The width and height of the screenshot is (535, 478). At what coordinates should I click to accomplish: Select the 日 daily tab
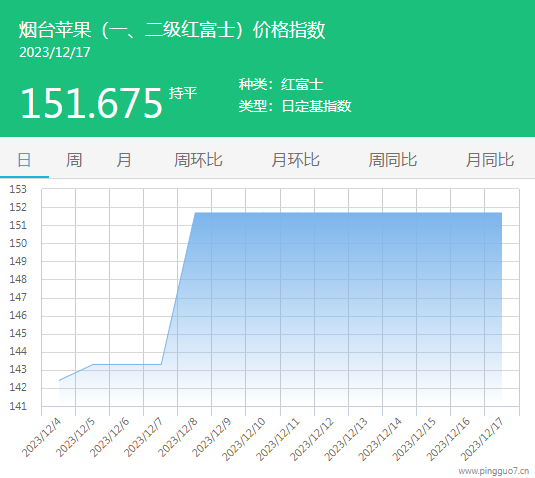click(24, 160)
